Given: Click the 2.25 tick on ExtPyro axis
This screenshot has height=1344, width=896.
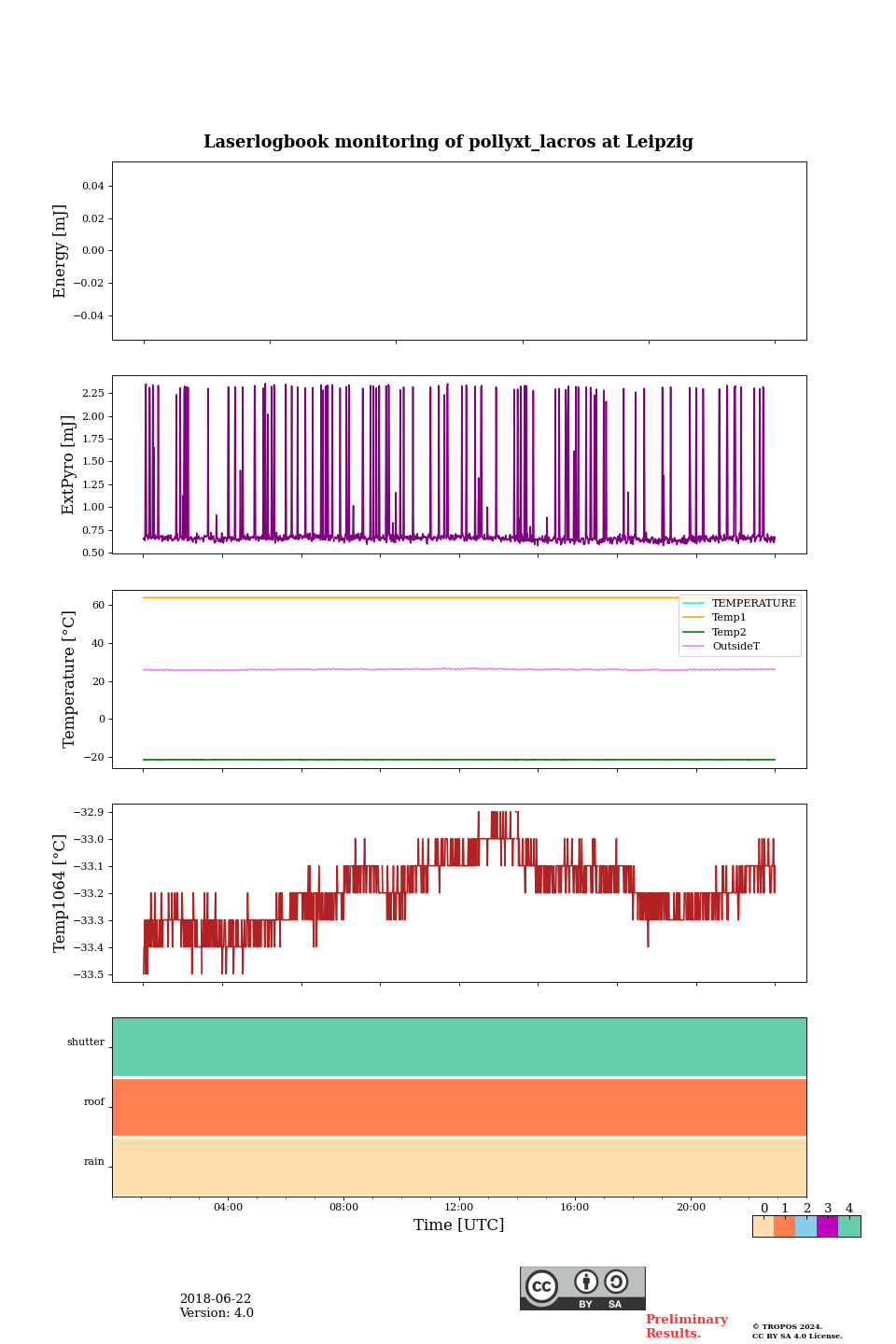Looking at the screenshot, I should pos(92,393).
